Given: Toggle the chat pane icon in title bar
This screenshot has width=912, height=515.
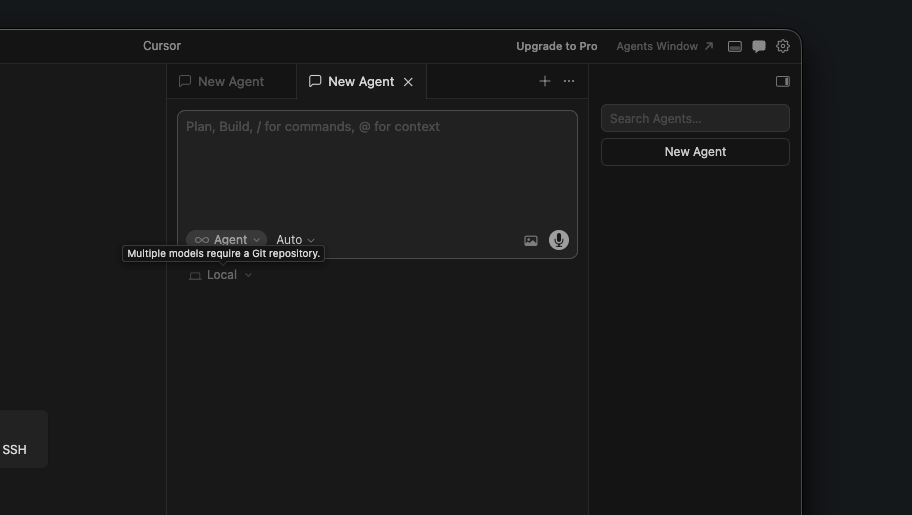Looking at the screenshot, I should pos(758,47).
